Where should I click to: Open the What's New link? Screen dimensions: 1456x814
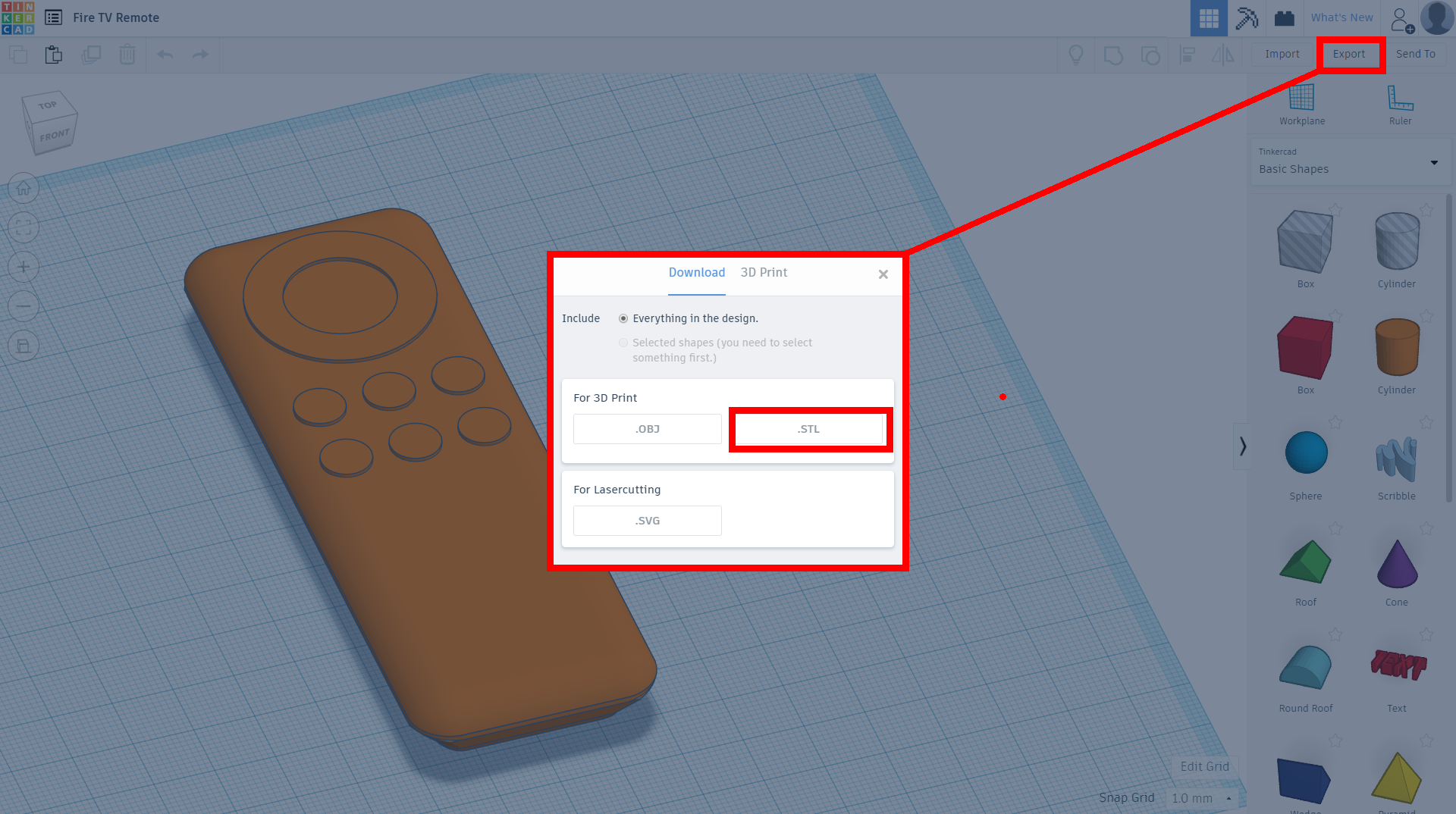click(x=1342, y=17)
